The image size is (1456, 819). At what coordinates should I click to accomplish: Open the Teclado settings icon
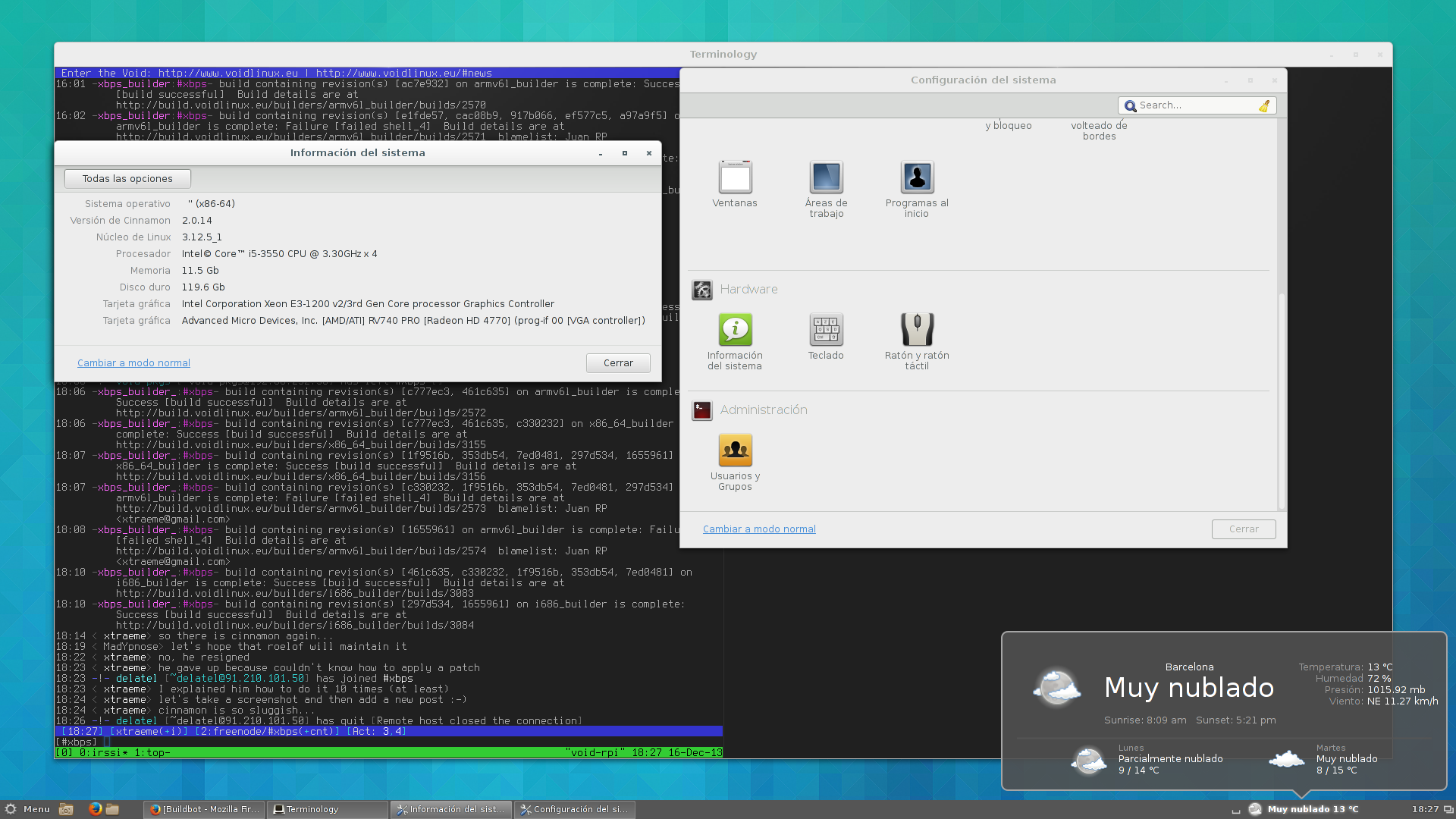point(826,330)
